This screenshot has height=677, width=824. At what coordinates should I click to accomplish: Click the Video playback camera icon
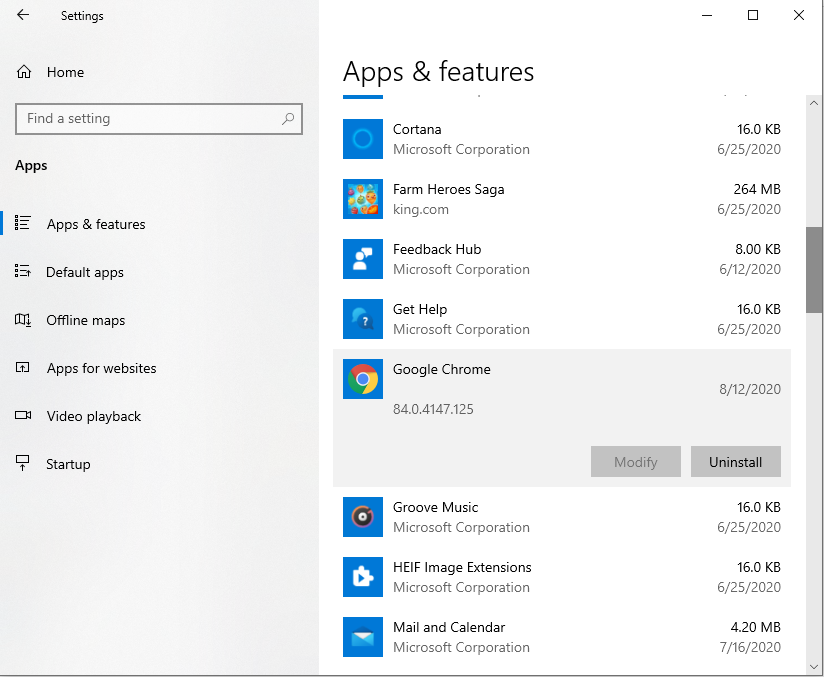23,415
